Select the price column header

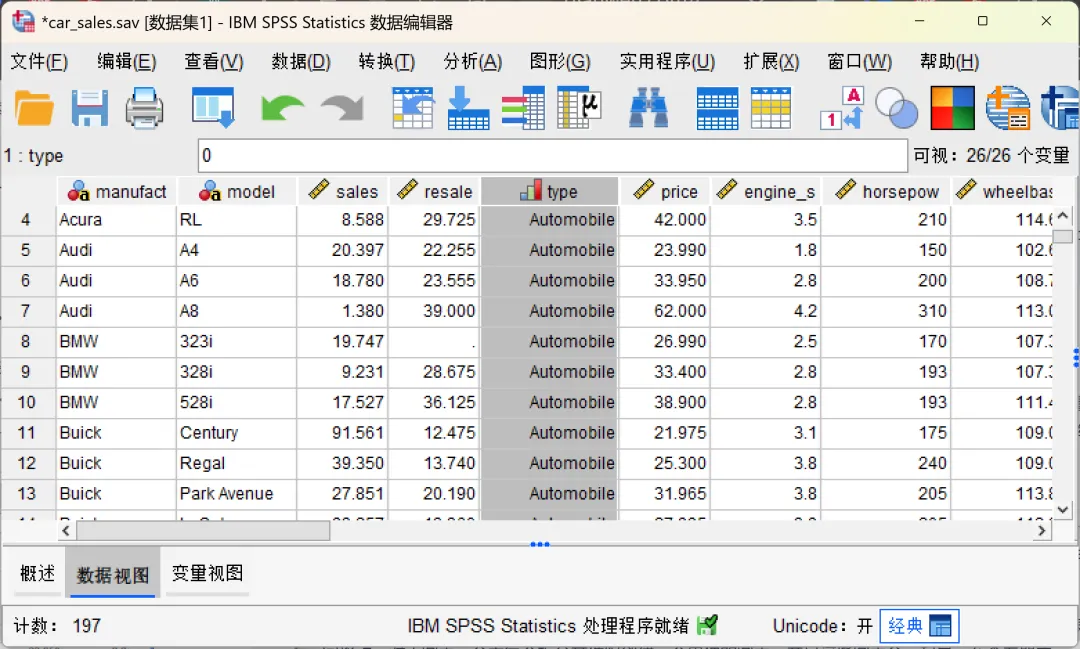[x=665, y=192]
